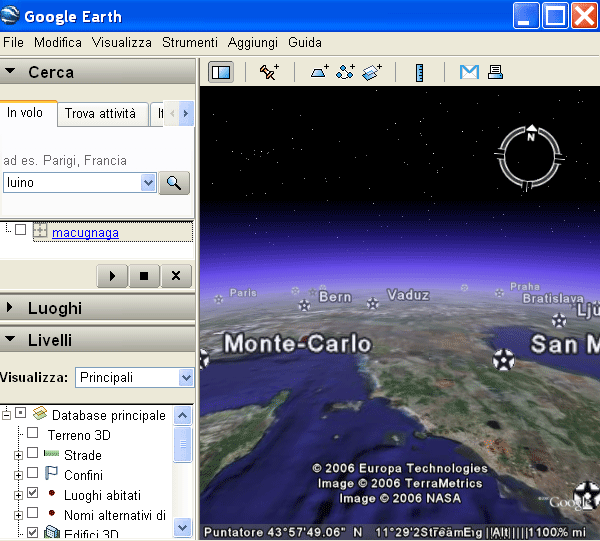
Task: Disable the Luoghi abitati layer
Action: pos(33,492)
